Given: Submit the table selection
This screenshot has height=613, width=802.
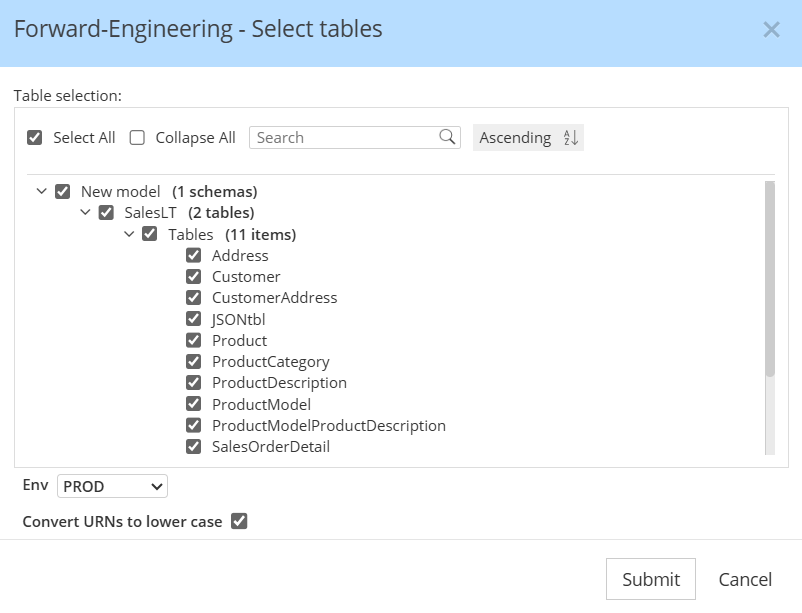Looking at the screenshot, I should point(650,579).
